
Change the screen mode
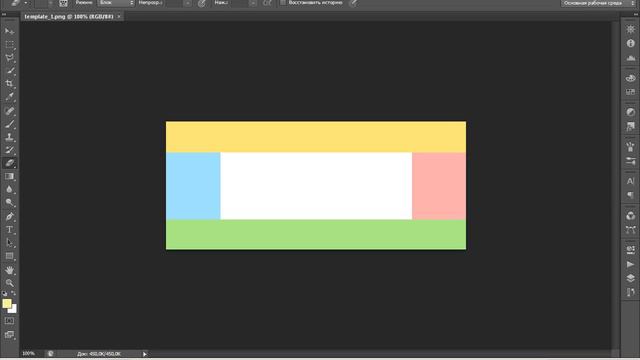coord(9,335)
